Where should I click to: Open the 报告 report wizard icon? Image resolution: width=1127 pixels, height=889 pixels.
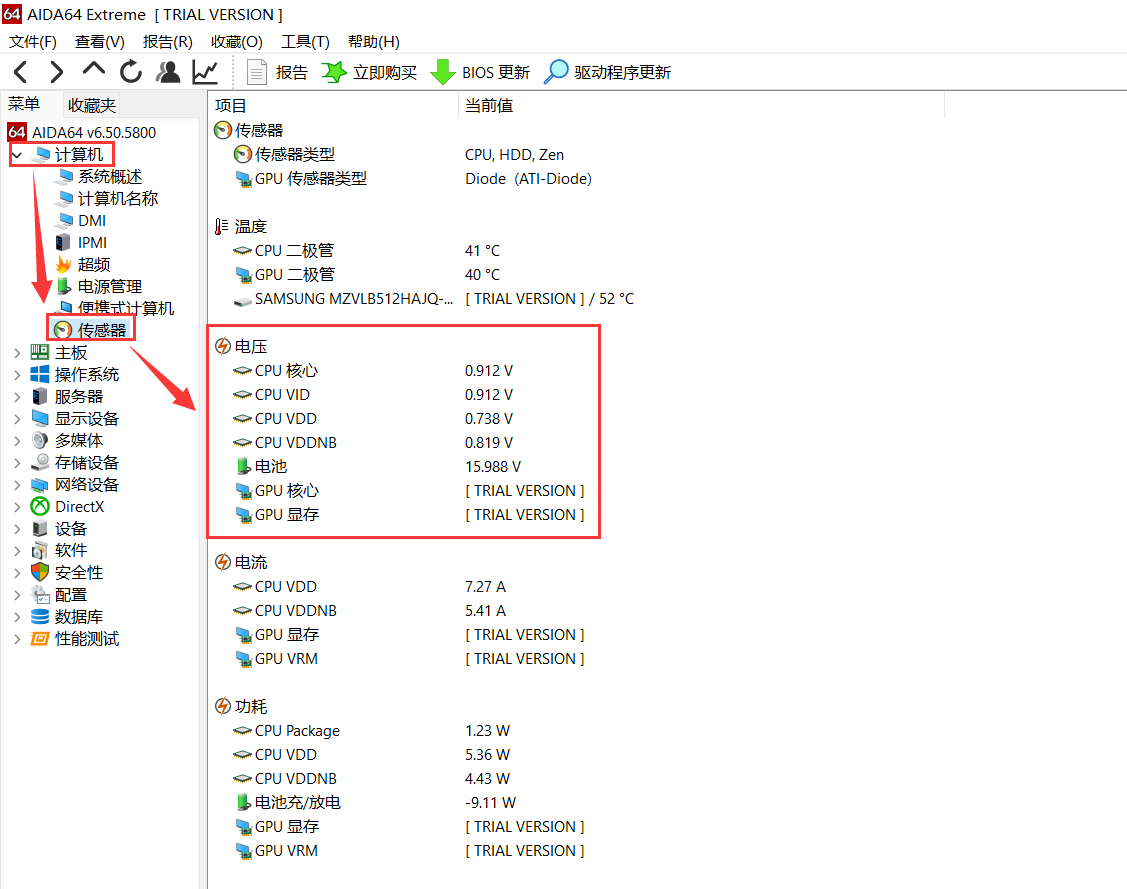point(258,71)
